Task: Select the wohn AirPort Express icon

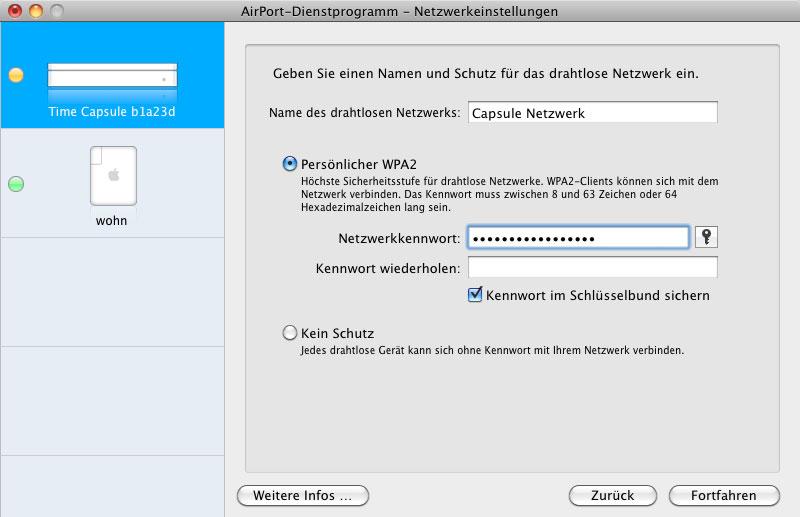Action: (x=113, y=176)
